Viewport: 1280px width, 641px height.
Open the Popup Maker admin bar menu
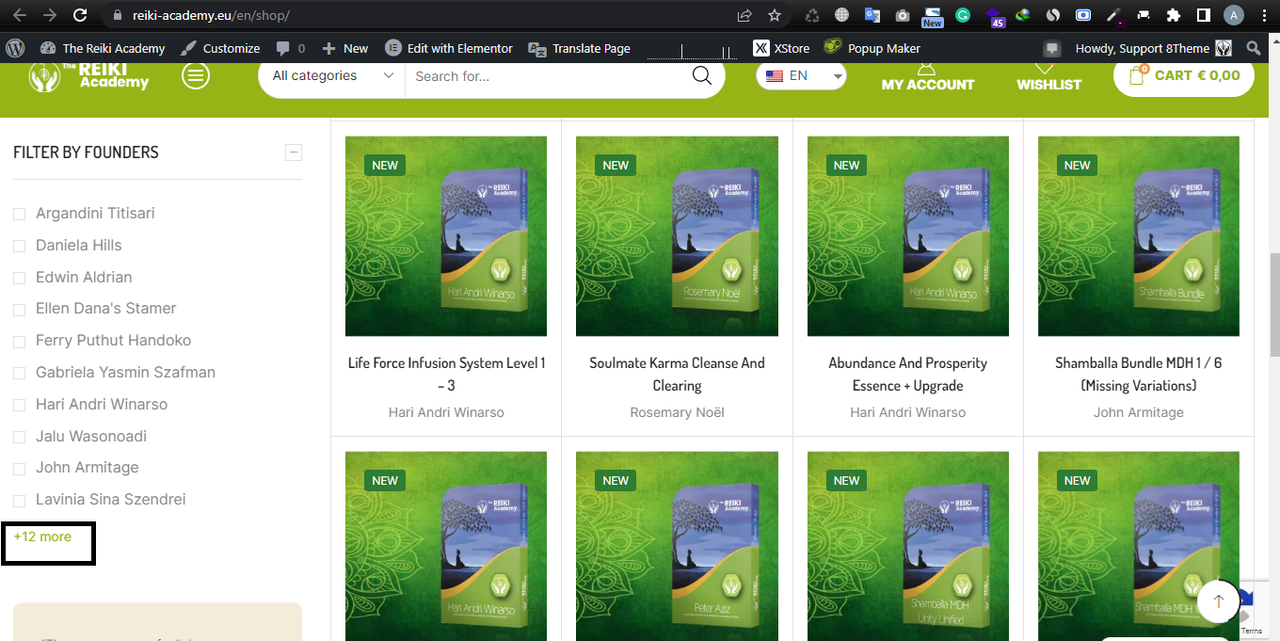[x=872, y=48]
